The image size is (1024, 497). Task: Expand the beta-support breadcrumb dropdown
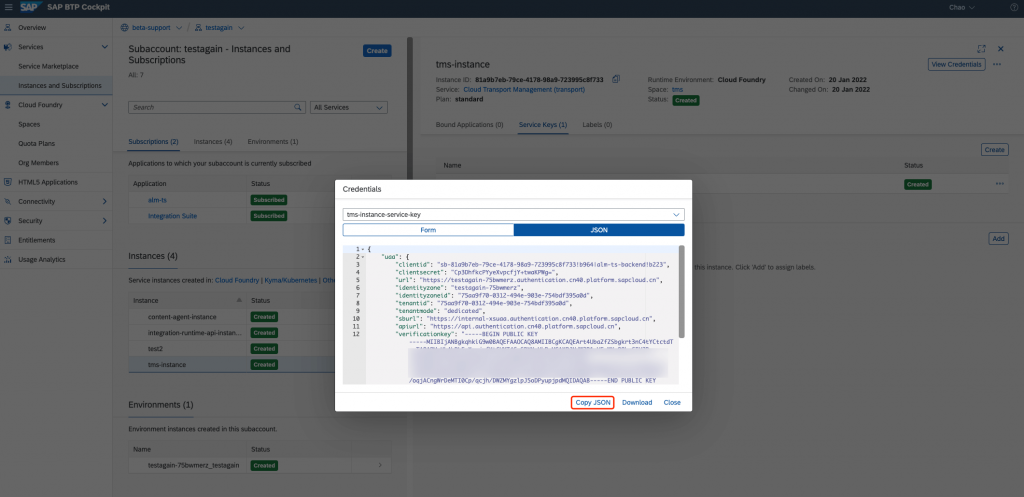(x=178, y=28)
